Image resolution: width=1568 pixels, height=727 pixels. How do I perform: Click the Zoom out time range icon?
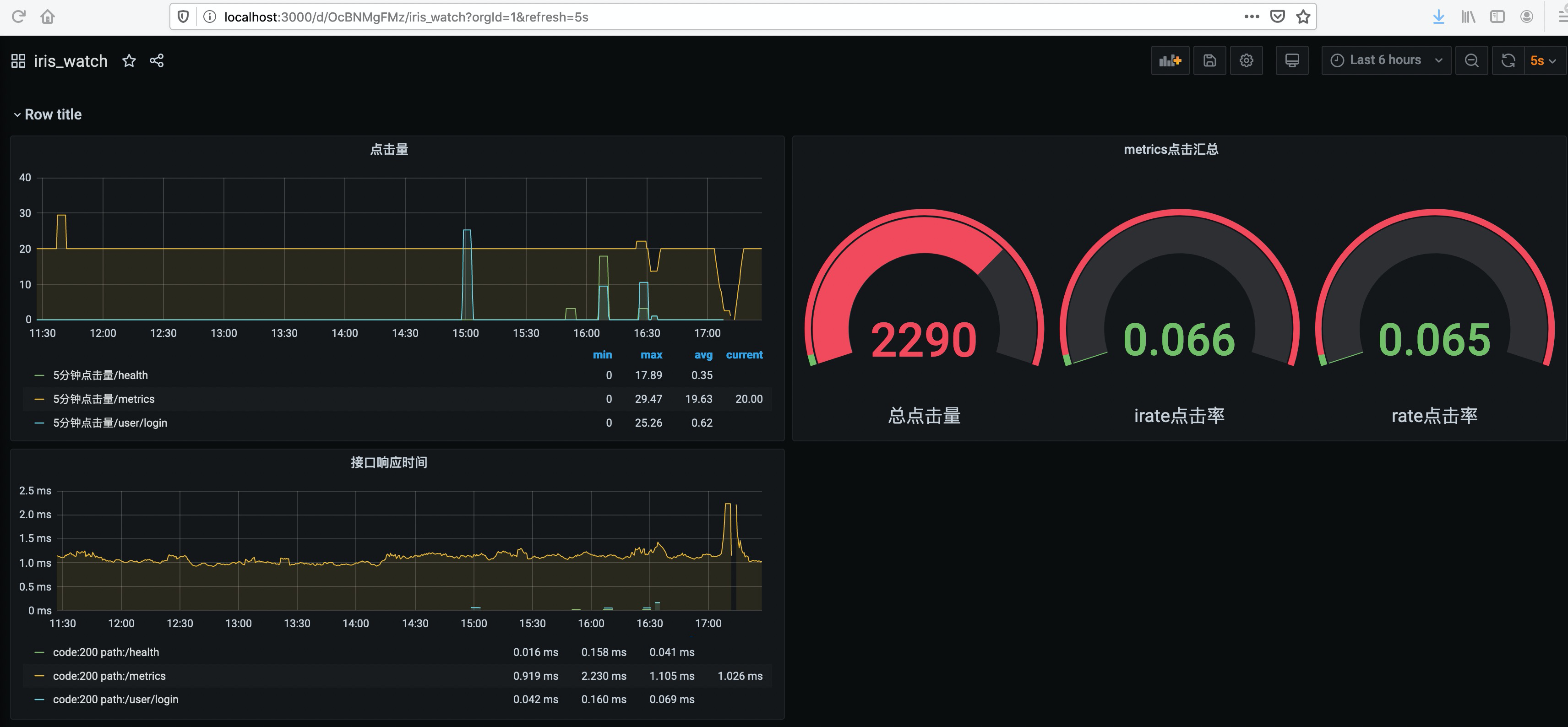pyautogui.click(x=1472, y=60)
